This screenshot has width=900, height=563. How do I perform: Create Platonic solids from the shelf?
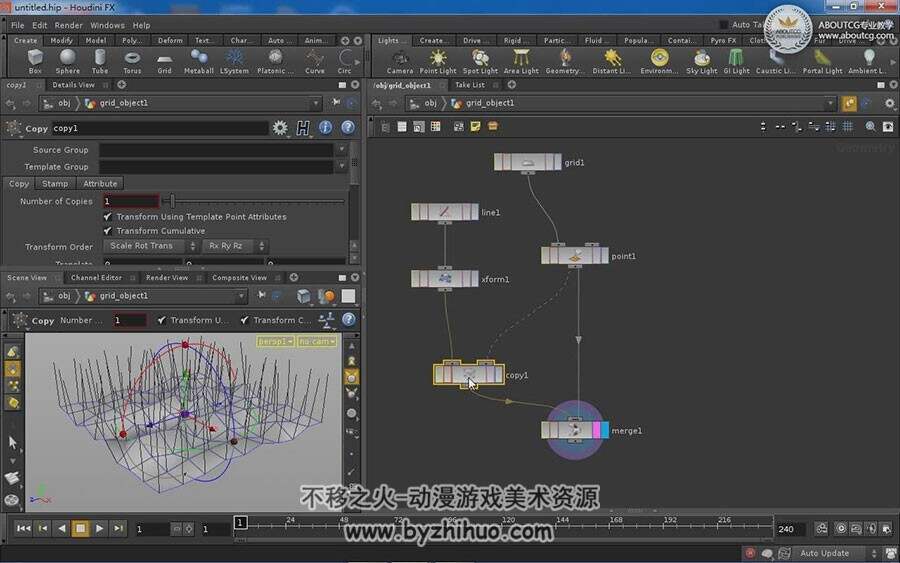(x=276, y=61)
